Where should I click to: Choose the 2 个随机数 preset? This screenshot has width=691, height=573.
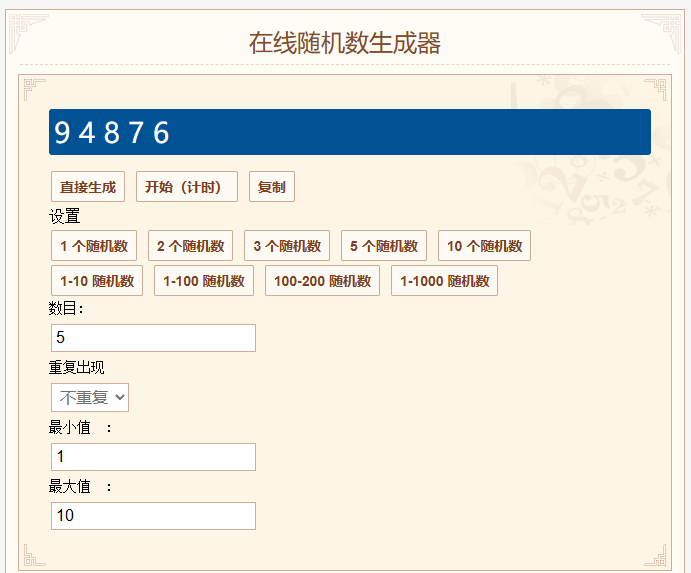190,246
